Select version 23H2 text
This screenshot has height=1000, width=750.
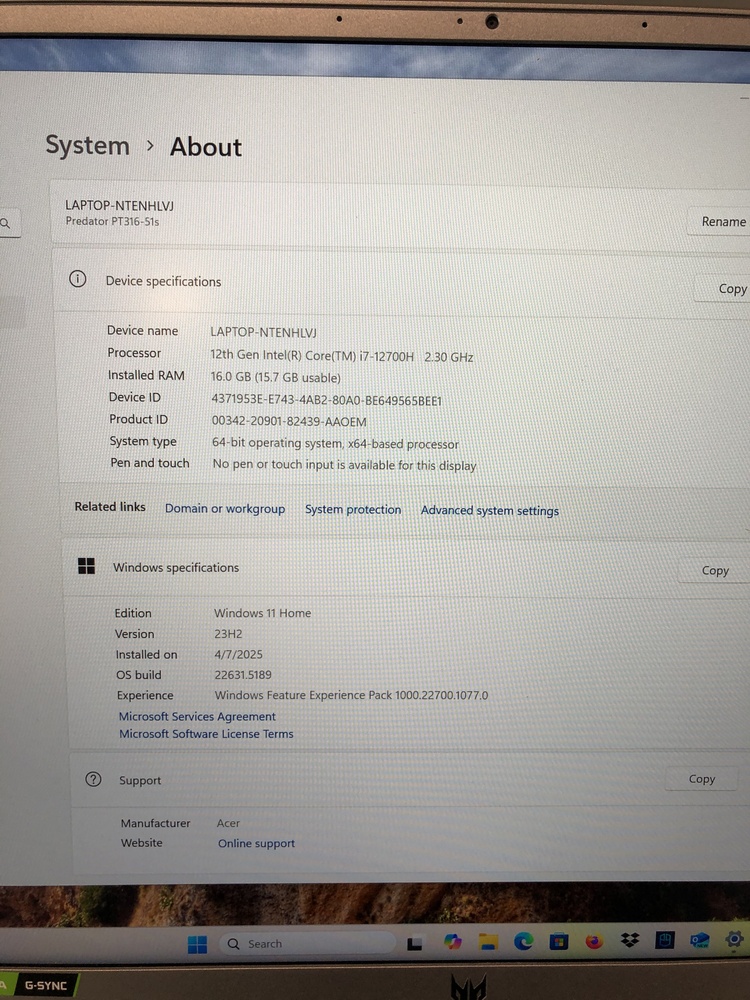coord(228,634)
